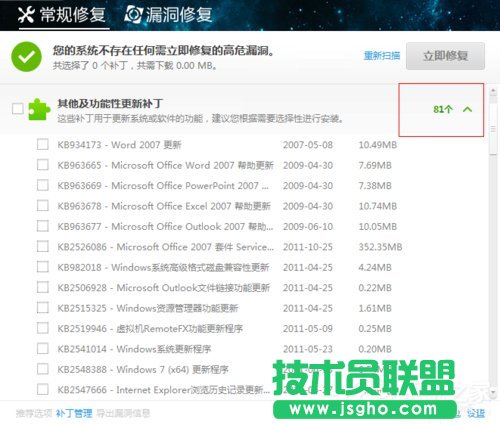Check the KB963665 Word 2007 帮助更新 box
This screenshot has width=500, height=425.
(43, 165)
